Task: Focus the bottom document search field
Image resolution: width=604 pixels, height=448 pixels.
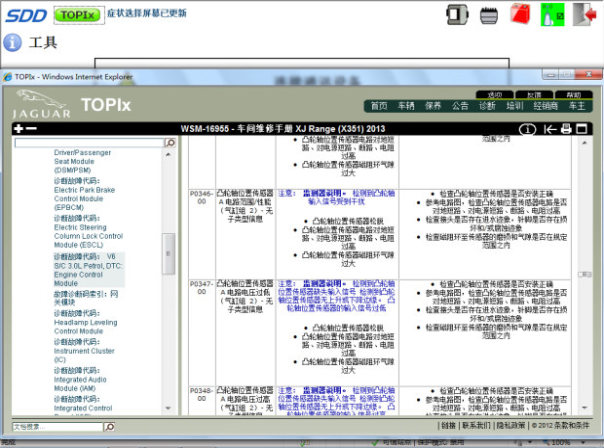Action: point(58,427)
